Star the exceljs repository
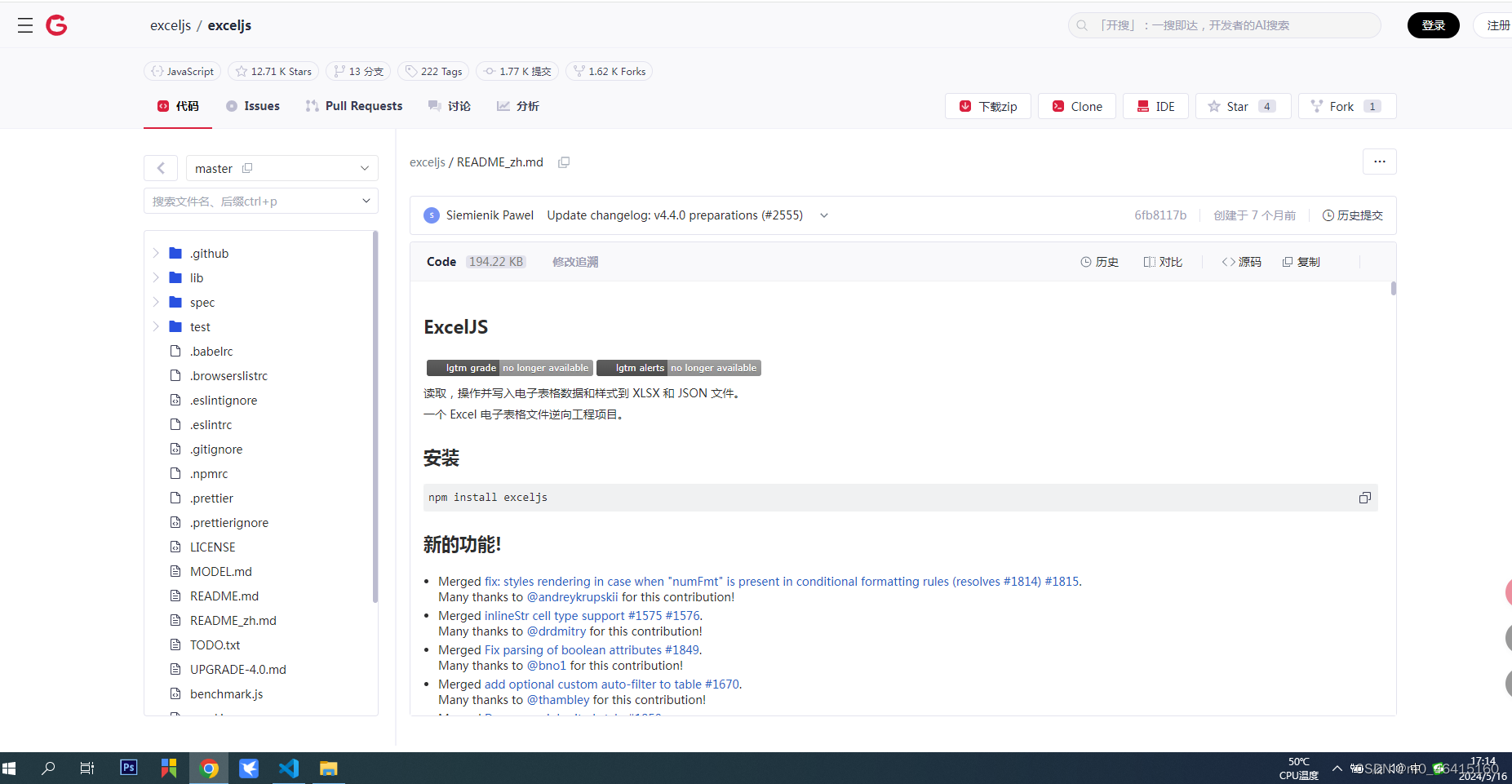 coord(1244,106)
